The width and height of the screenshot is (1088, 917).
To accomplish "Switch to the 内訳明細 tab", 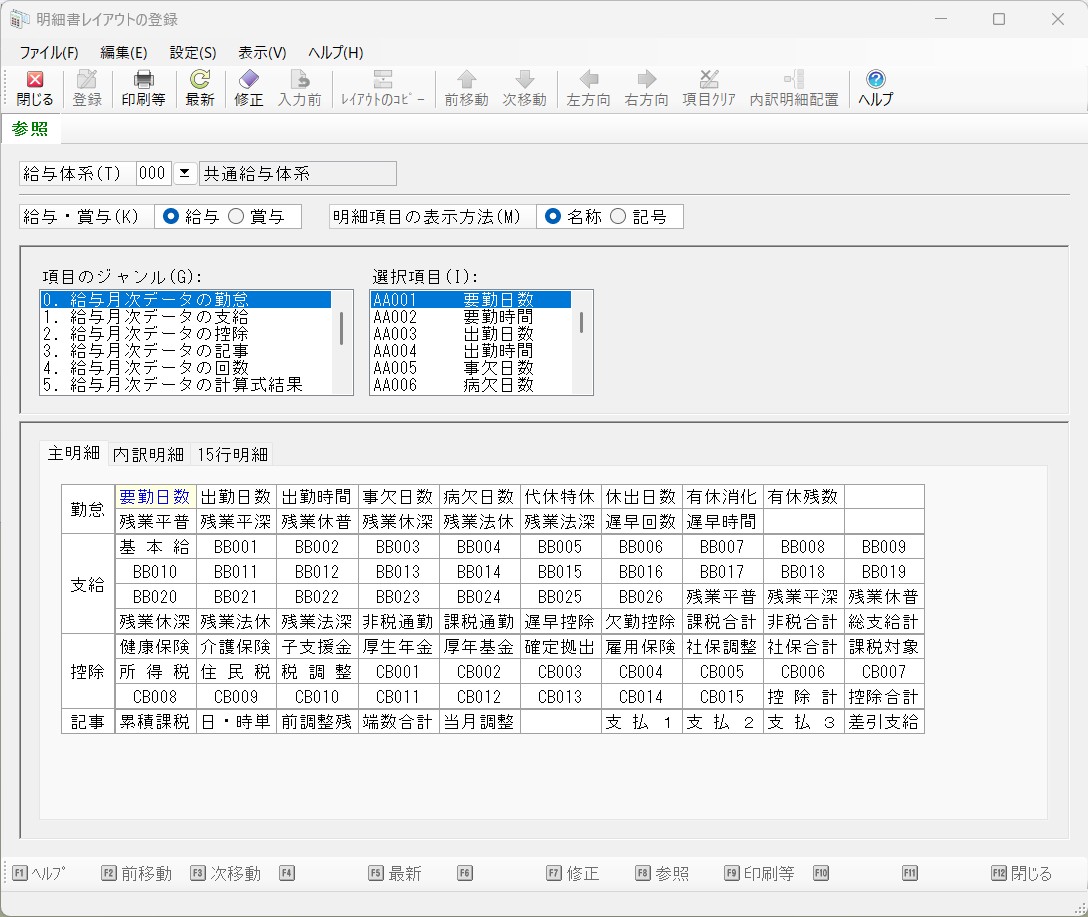I will coord(148,454).
